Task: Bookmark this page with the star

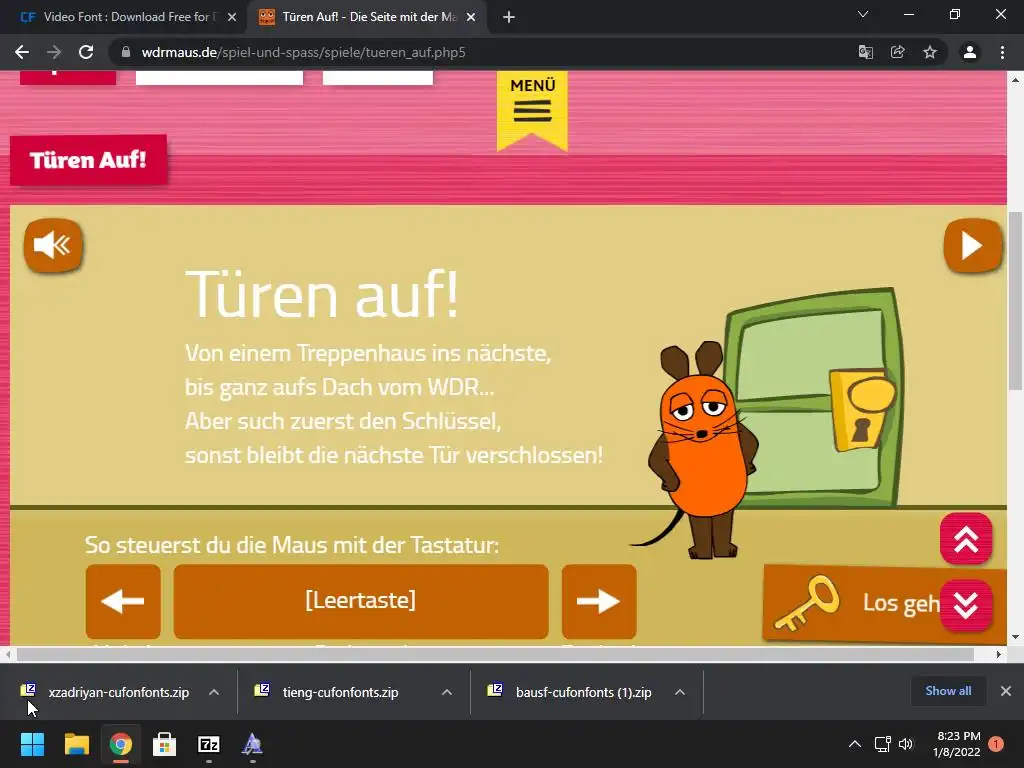Action: coord(930,52)
